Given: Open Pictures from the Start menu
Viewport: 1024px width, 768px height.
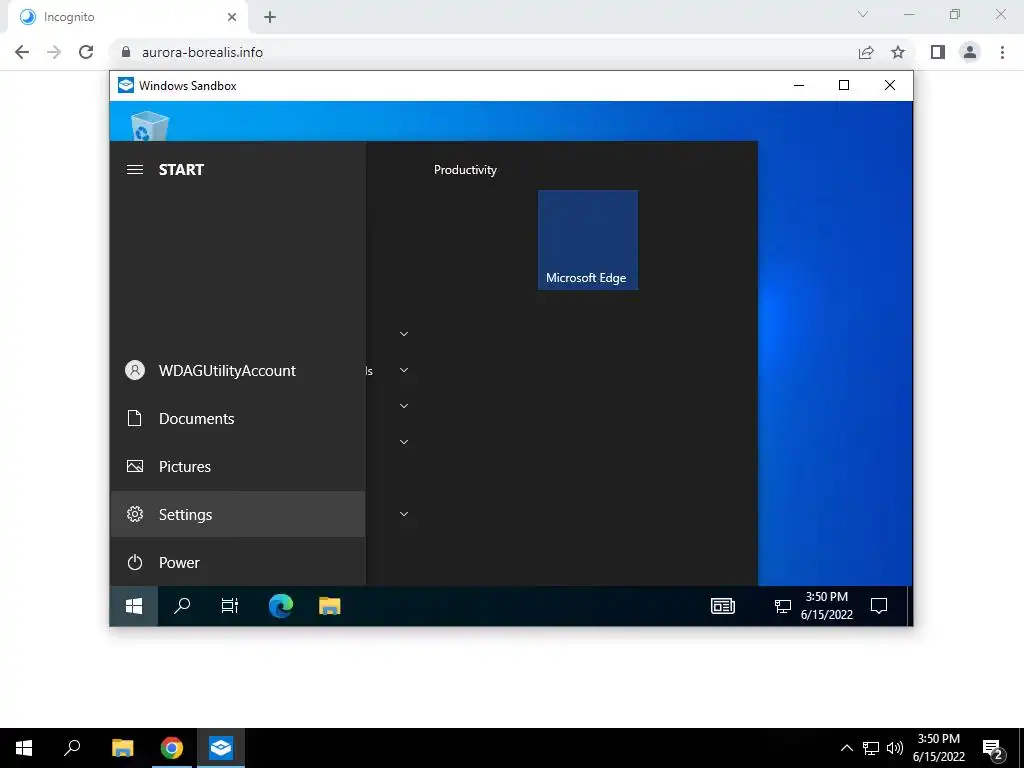Looking at the screenshot, I should click(238, 466).
